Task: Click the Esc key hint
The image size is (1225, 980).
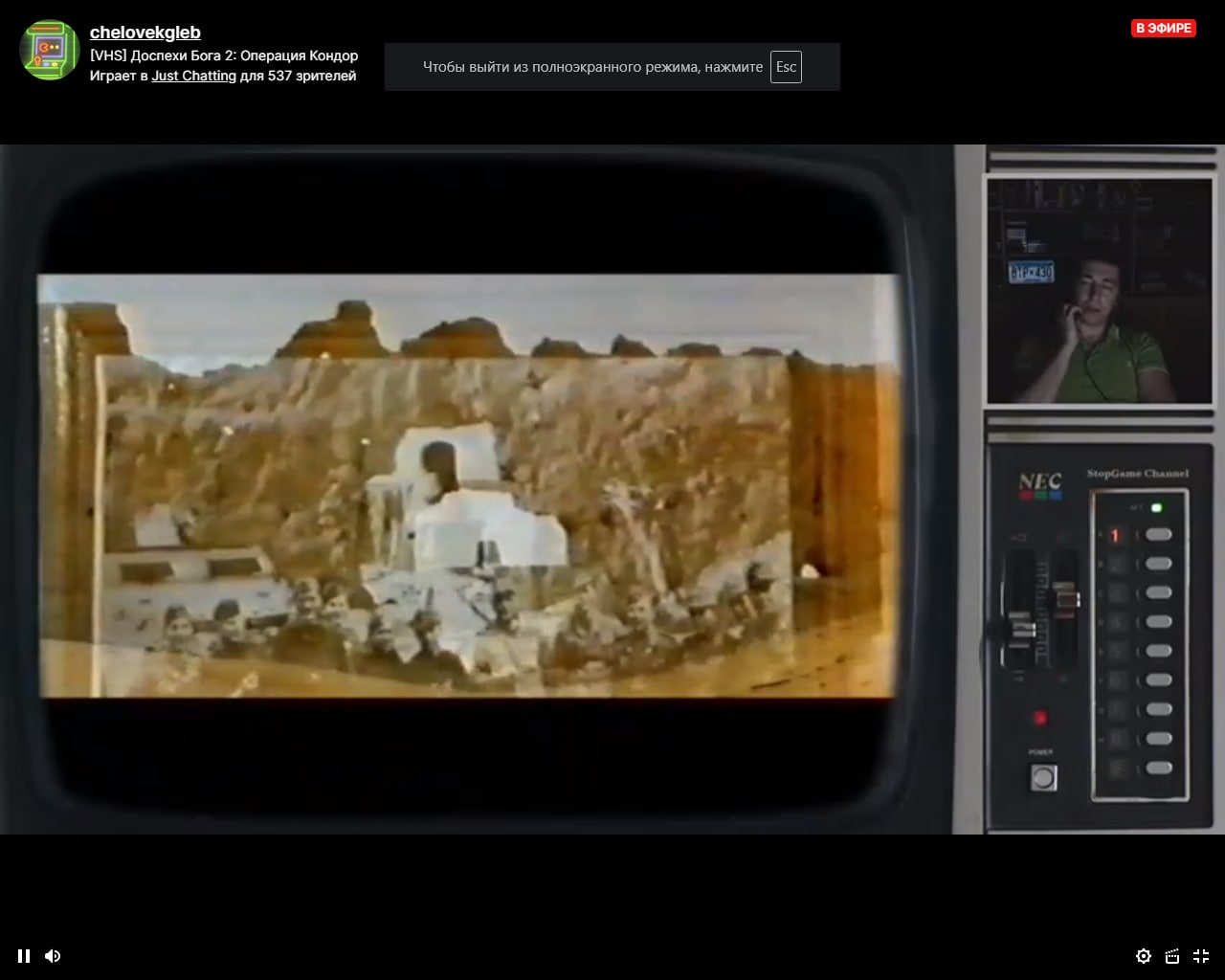Action: point(786,67)
